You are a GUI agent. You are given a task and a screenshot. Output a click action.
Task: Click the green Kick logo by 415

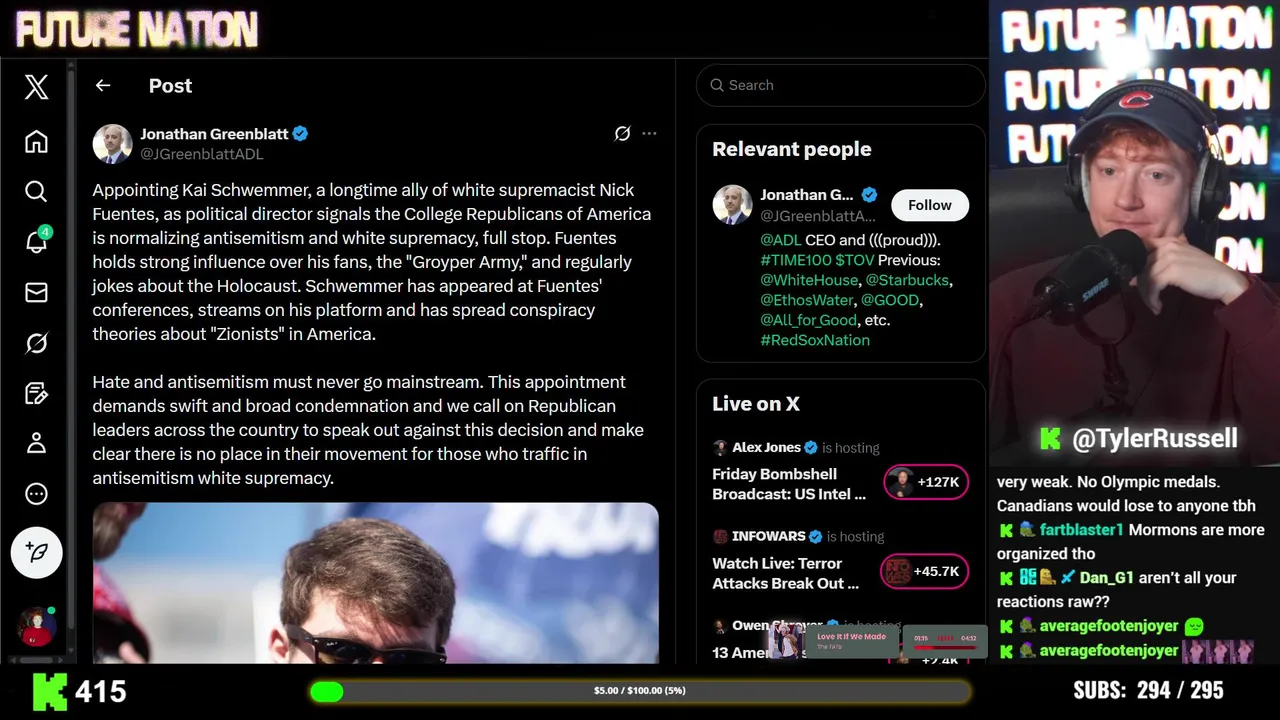pos(50,691)
